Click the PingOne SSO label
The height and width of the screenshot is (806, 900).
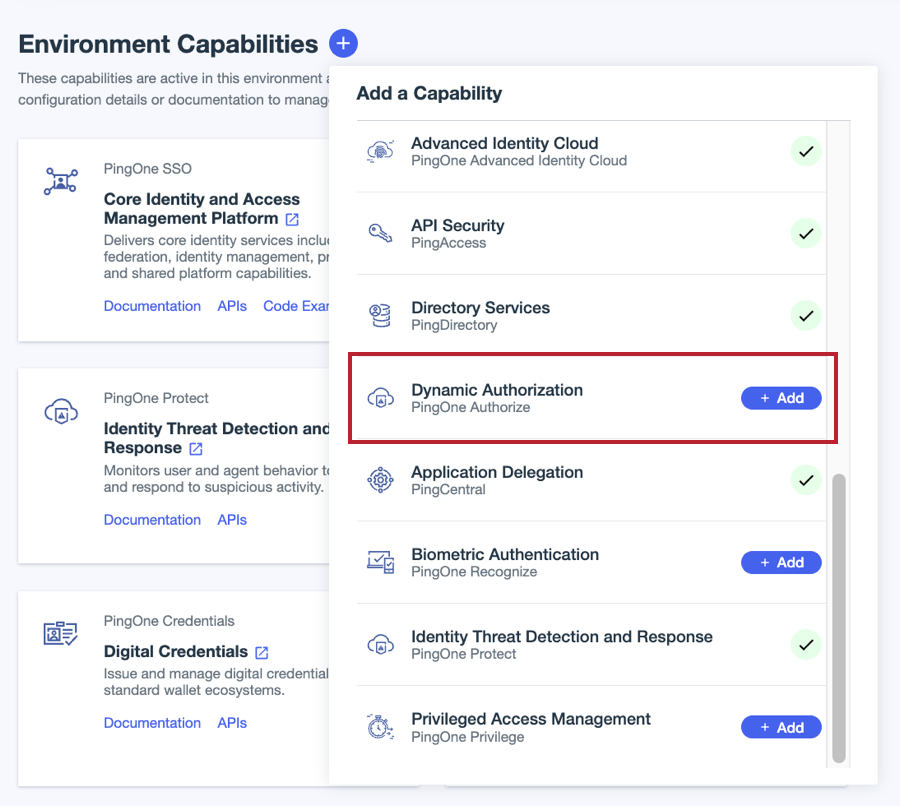point(148,169)
